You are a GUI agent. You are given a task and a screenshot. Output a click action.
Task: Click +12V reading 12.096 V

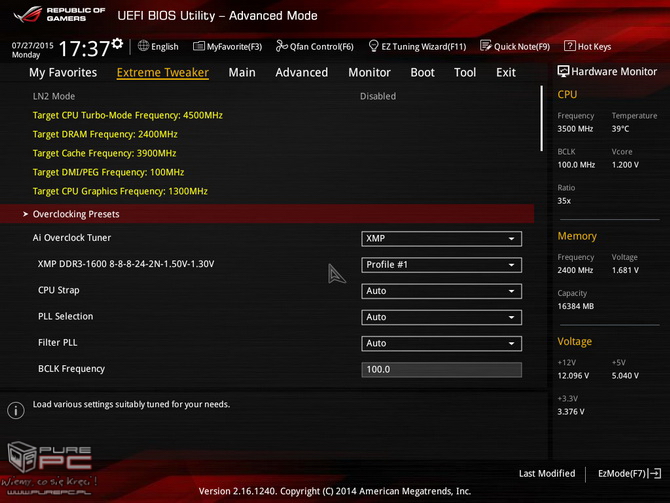pyautogui.click(x=573, y=376)
